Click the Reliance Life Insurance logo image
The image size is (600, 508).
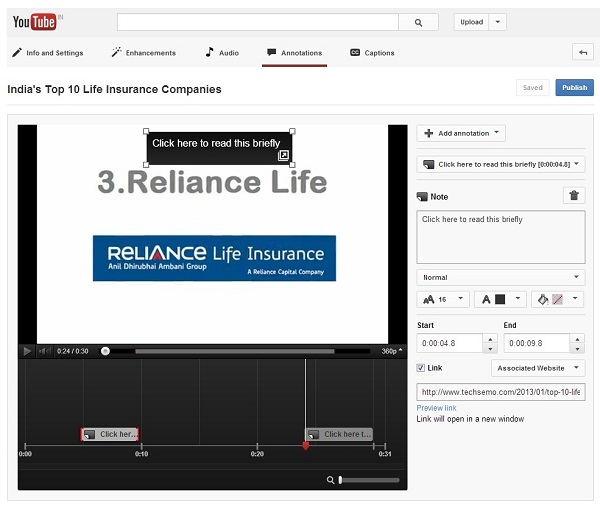[214, 258]
